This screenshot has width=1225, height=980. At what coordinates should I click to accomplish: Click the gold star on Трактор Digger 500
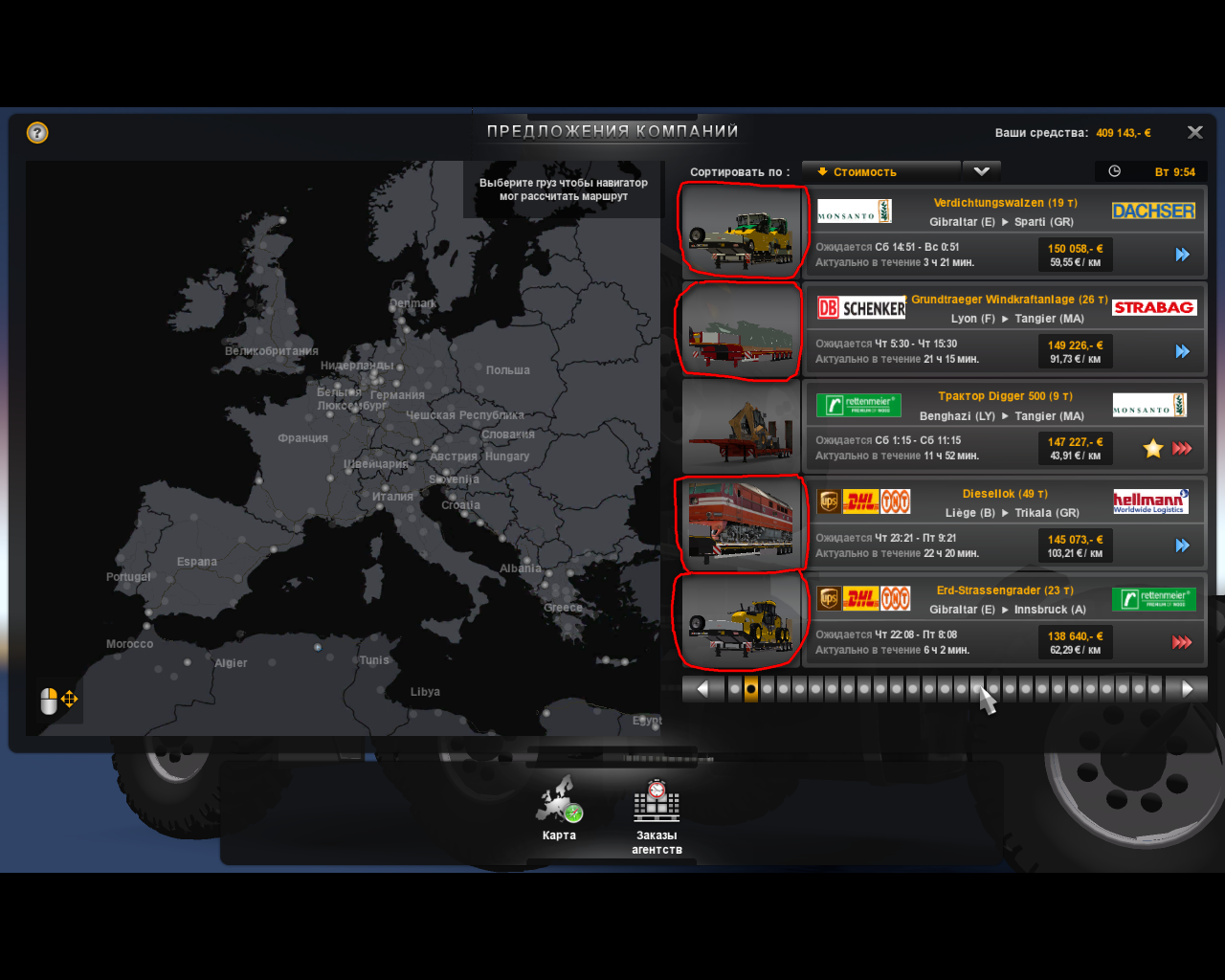(x=1153, y=448)
